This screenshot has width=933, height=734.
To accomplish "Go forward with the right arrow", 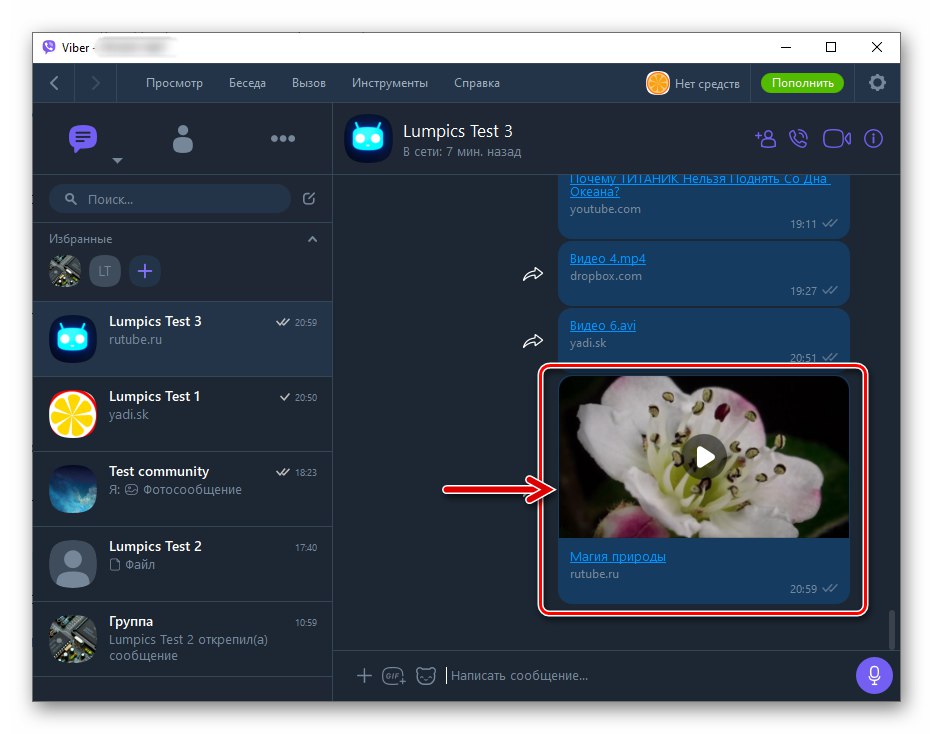I will [95, 83].
